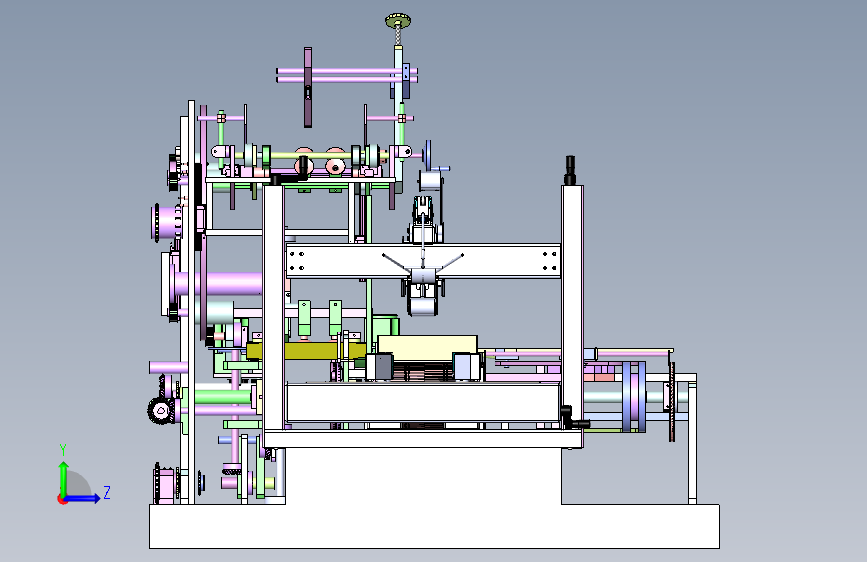Click the "Z" axis label

(107, 492)
